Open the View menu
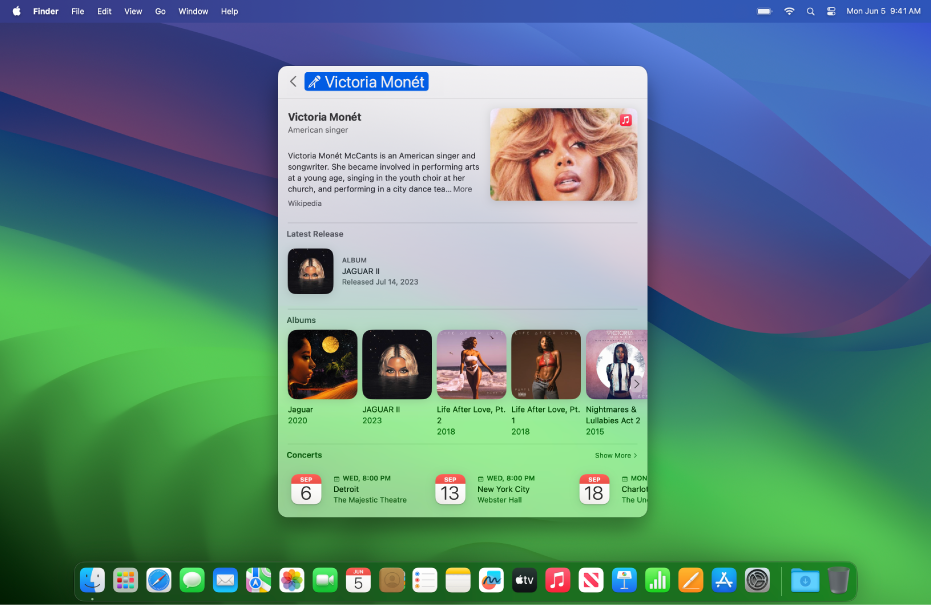The image size is (932, 606). tap(133, 11)
